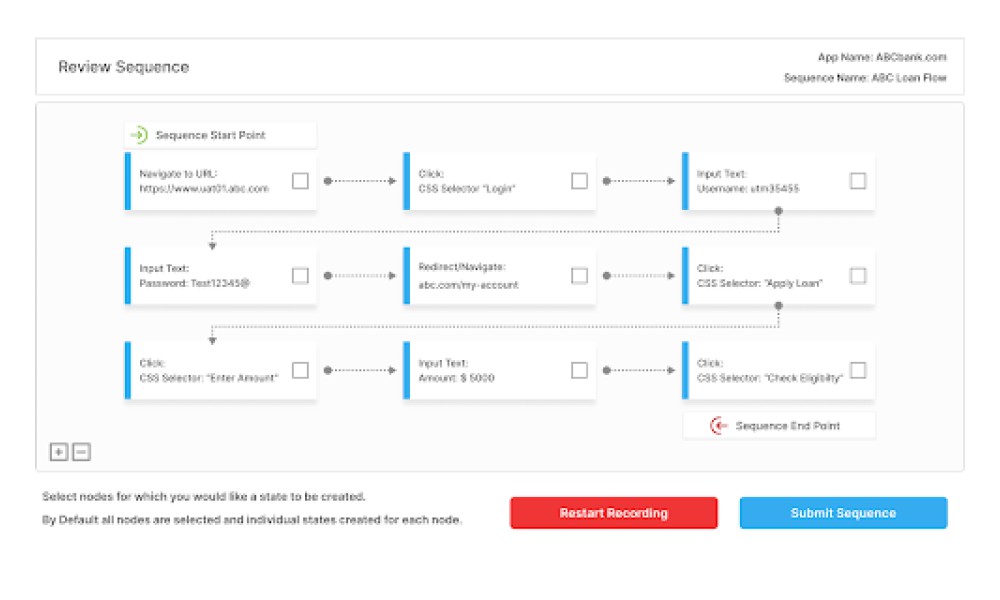Select the Redirect/Navigate my-account node checkbox
The width and height of the screenshot is (1000, 600).
pyautogui.click(x=579, y=275)
